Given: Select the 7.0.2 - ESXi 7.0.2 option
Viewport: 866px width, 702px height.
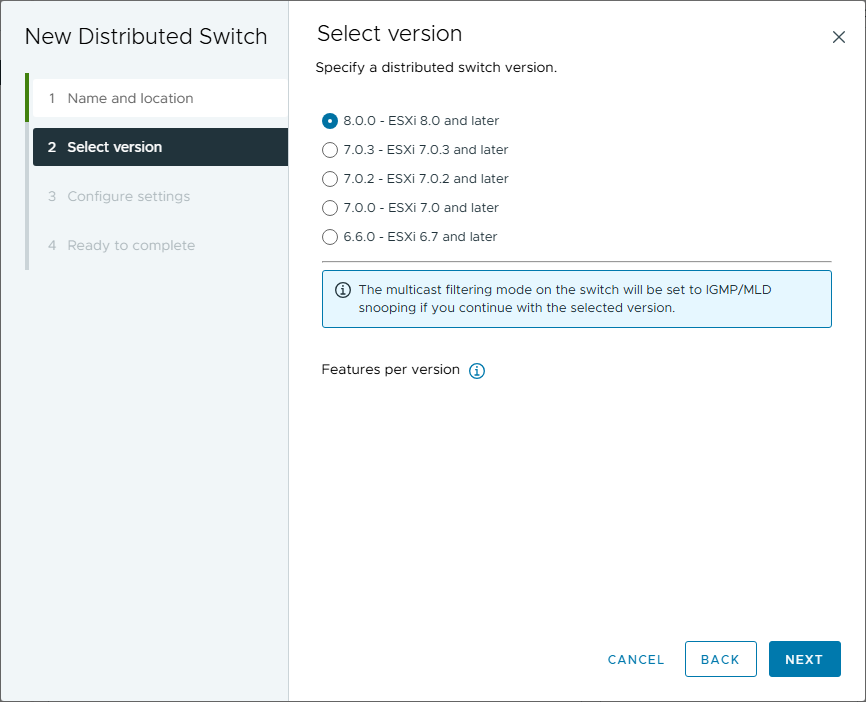Looking at the screenshot, I should (x=330, y=179).
